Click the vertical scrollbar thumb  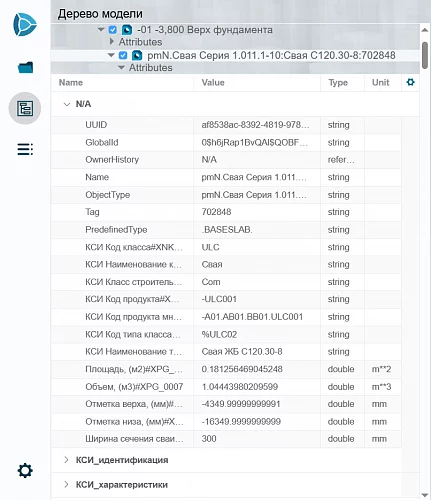click(x=425, y=55)
